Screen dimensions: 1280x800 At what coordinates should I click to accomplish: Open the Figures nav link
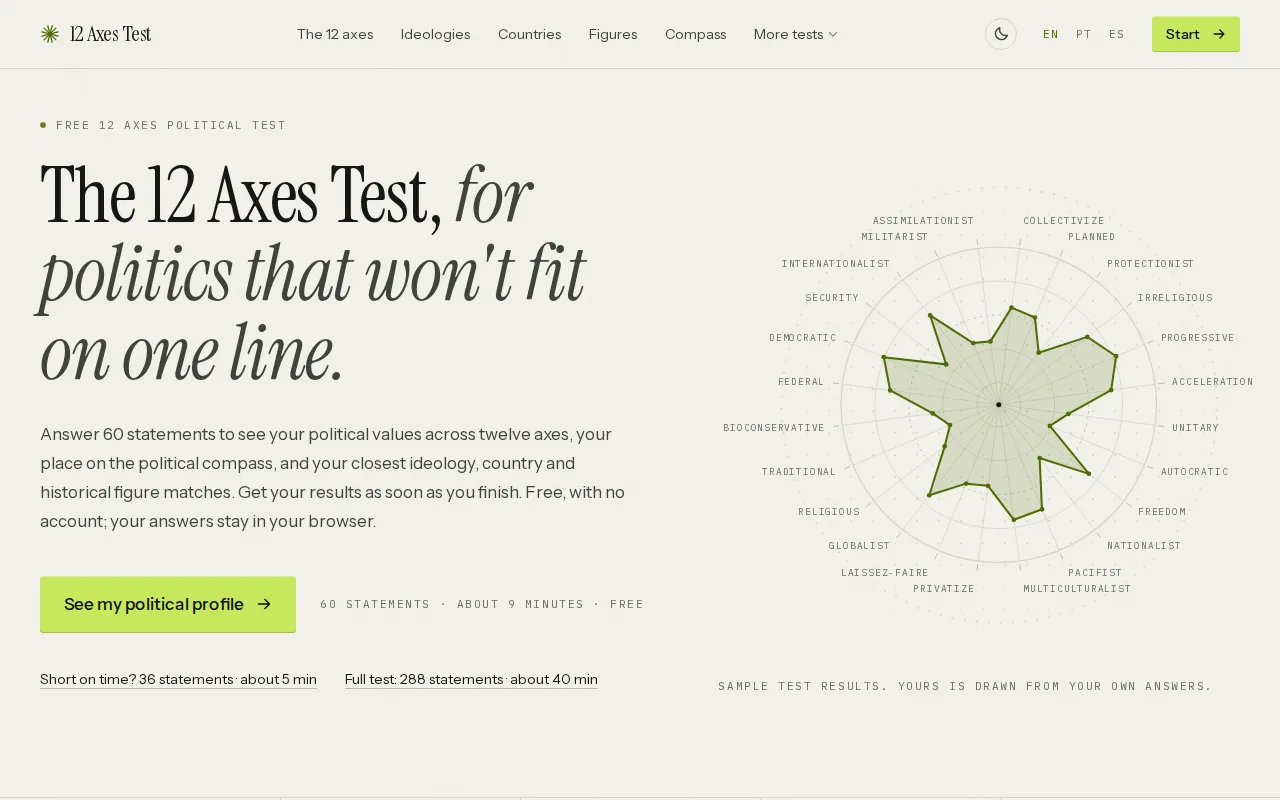(613, 34)
